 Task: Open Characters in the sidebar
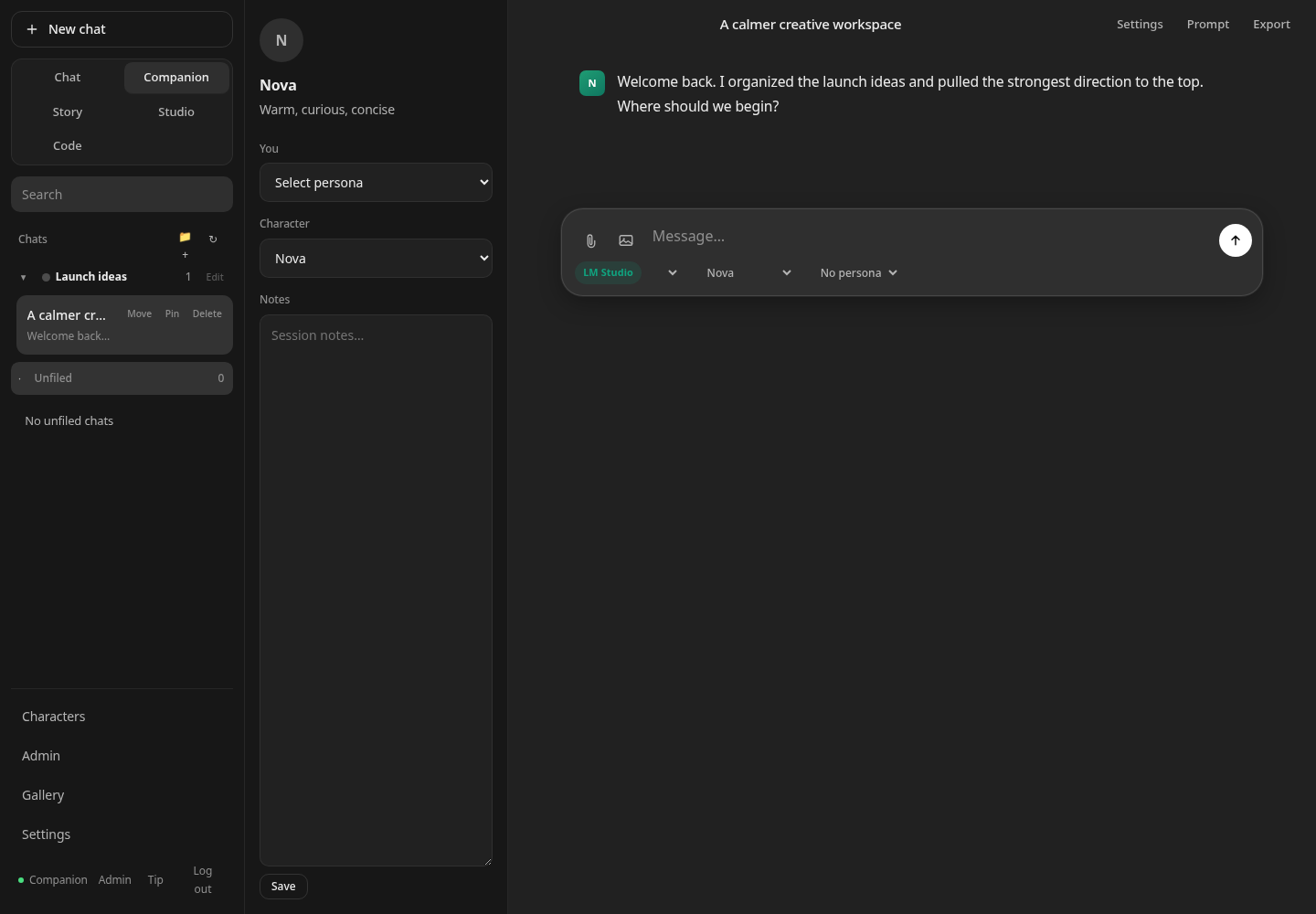click(x=122, y=717)
